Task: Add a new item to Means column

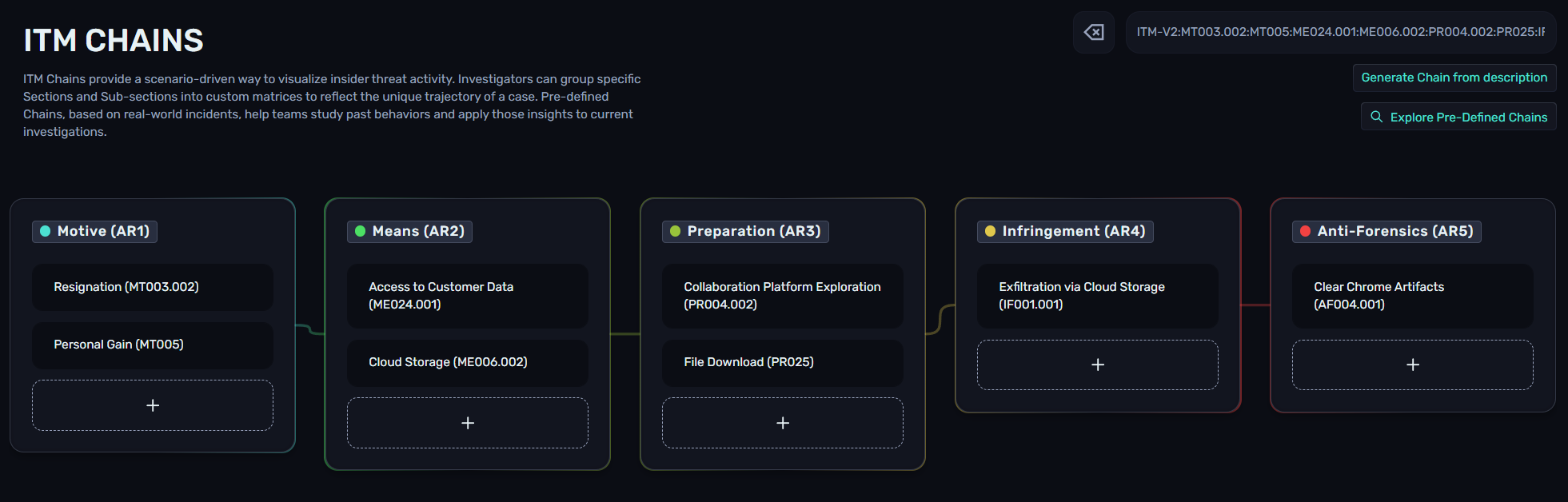Action: 468,423
